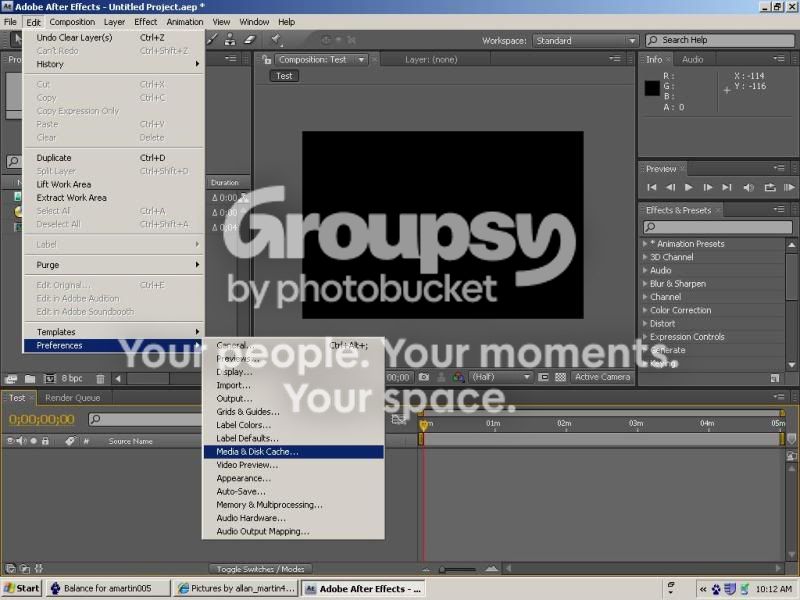Click the timecode 0;00;00;00 display
This screenshot has width=800, height=600.
(x=42, y=419)
